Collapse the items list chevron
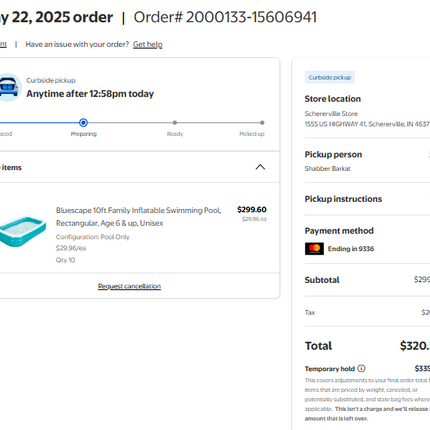The height and width of the screenshot is (430, 430). coord(260,167)
